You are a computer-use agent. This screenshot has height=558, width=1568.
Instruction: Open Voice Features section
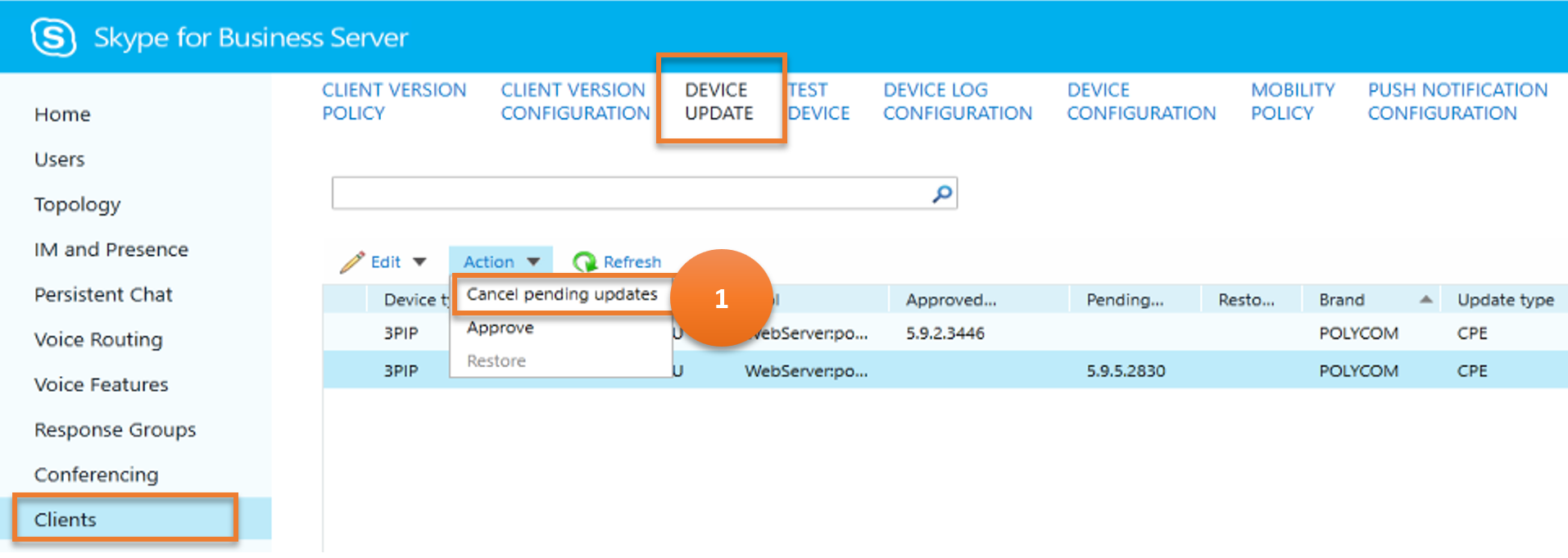coord(101,385)
